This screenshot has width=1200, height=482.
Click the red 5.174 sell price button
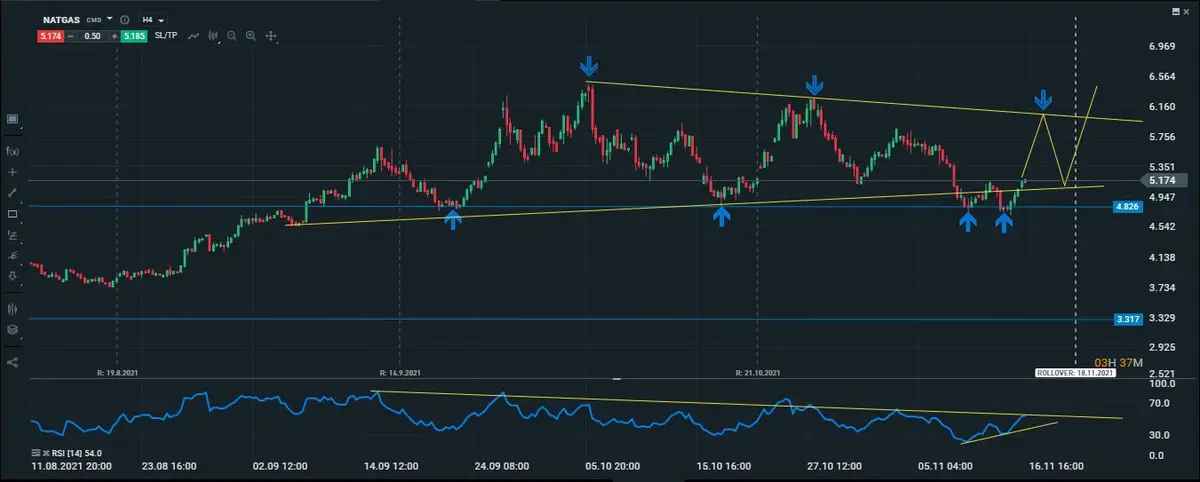click(48, 36)
